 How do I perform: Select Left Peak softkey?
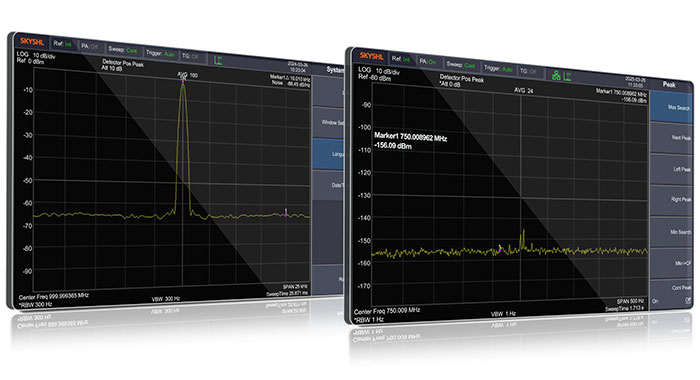[x=672, y=169]
